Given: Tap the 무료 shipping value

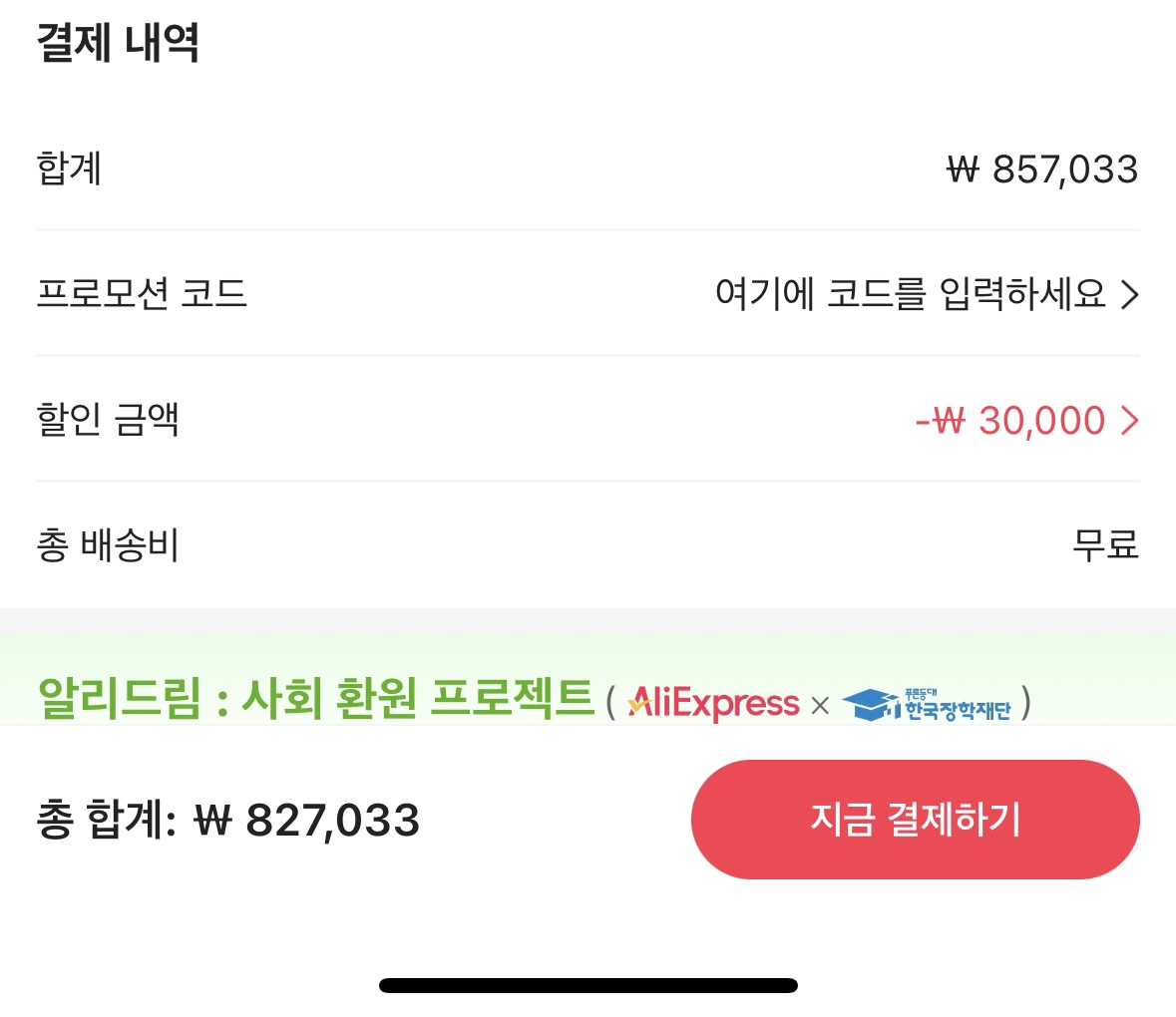Looking at the screenshot, I should click(1105, 545).
